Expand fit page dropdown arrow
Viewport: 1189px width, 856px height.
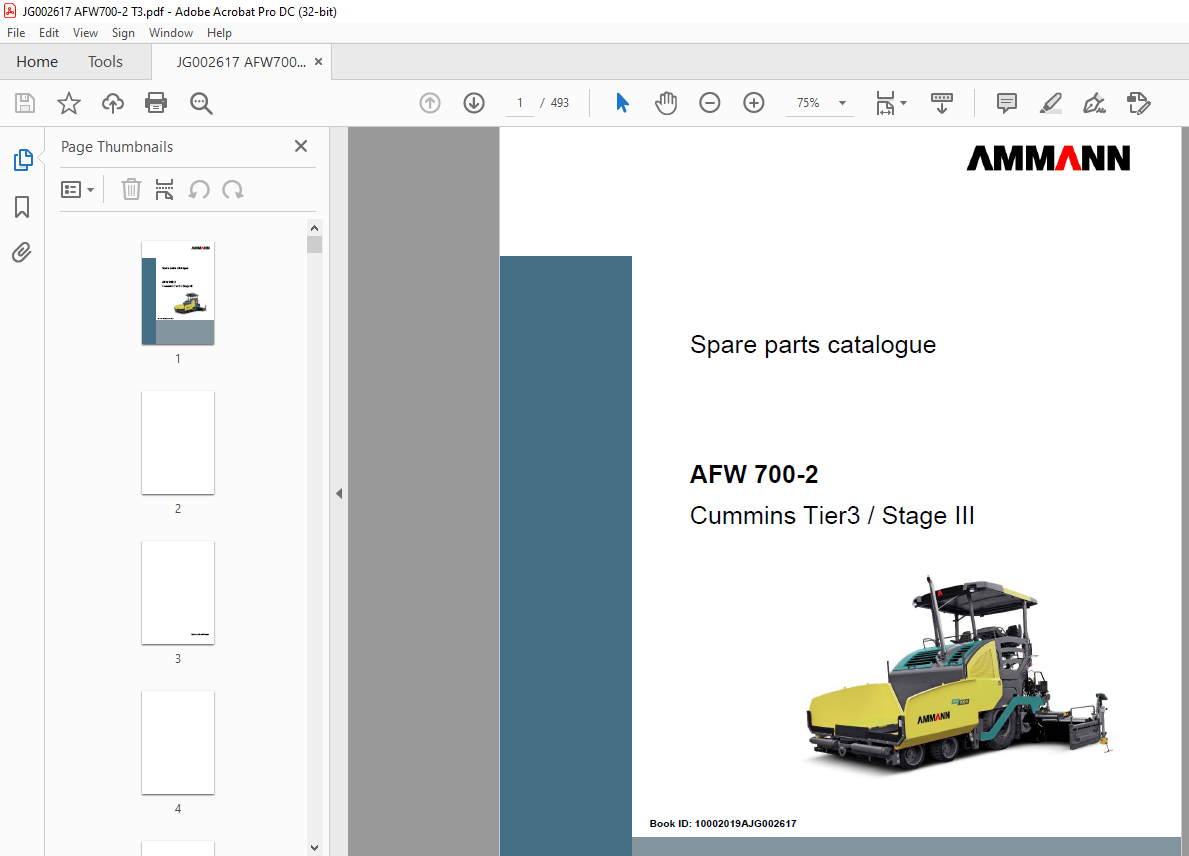(x=903, y=103)
